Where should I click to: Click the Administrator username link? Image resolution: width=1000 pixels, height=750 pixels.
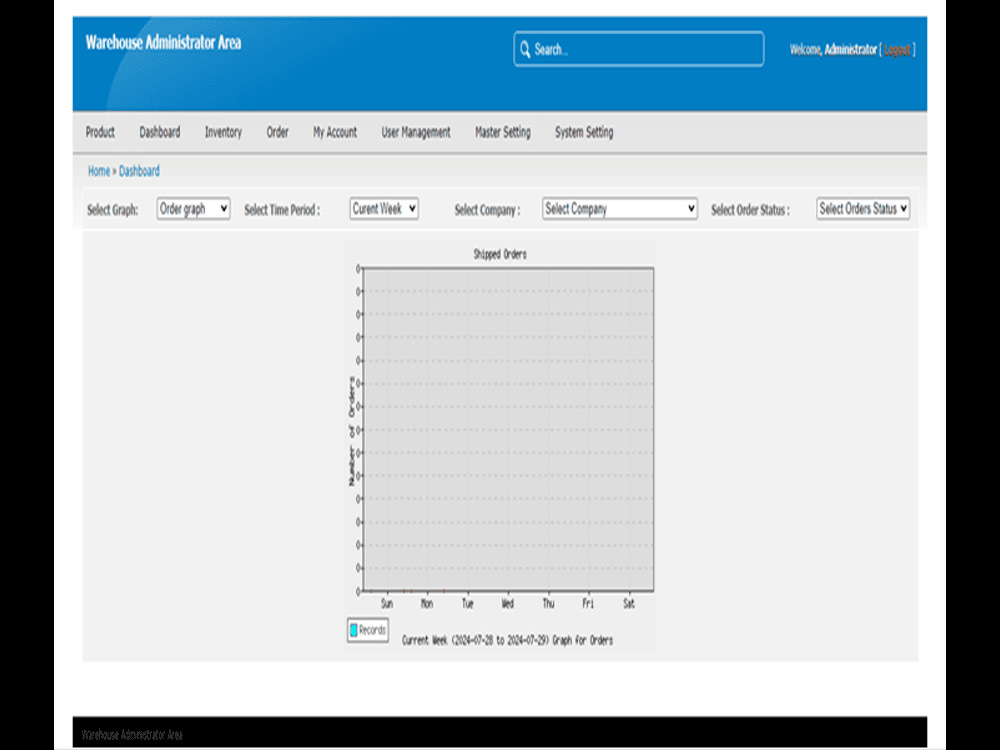point(850,49)
